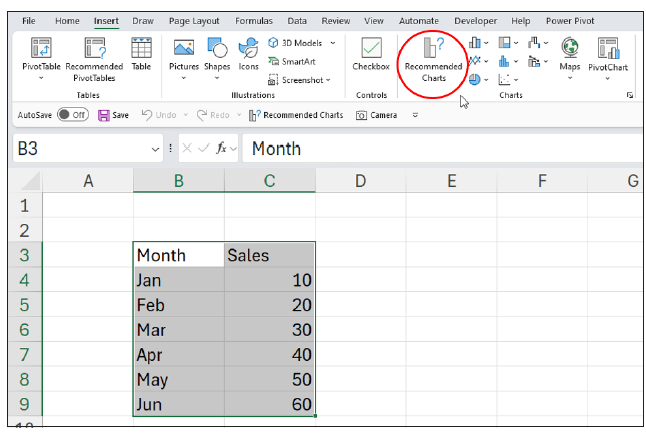Click Undo on Quick Access Toolbar
Image resolution: width=646 pixels, height=447 pixels.
point(159,115)
